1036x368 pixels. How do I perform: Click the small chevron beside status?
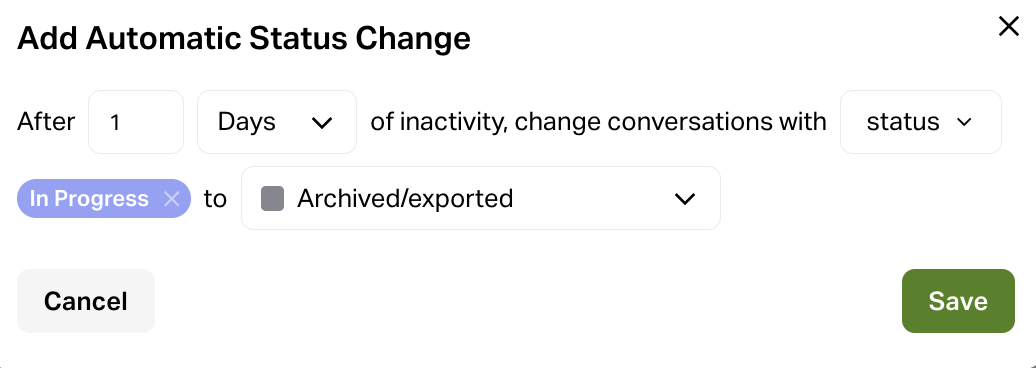coord(964,122)
